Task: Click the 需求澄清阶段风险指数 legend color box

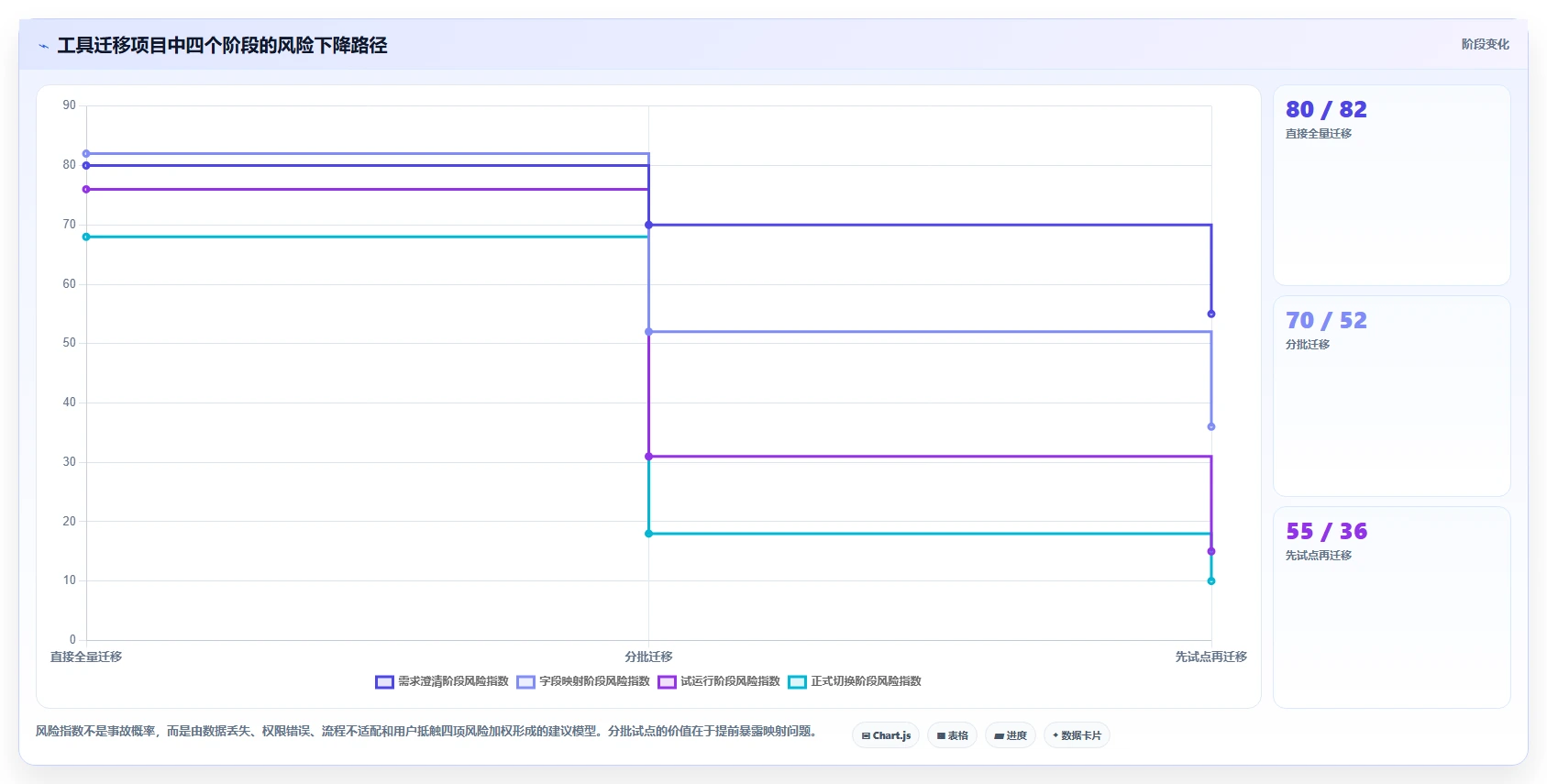Action: (x=384, y=681)
